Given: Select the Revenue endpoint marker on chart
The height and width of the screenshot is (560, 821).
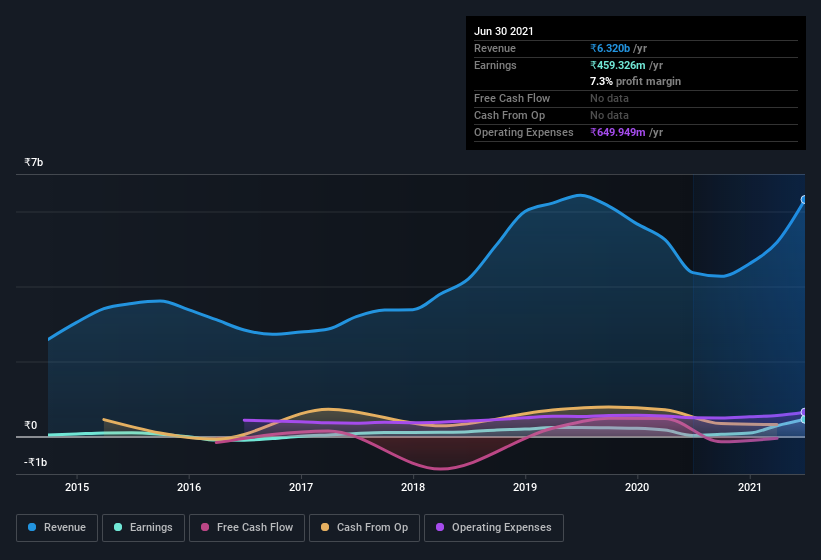Looking at the screenshot, I should [x=804, y=199].
